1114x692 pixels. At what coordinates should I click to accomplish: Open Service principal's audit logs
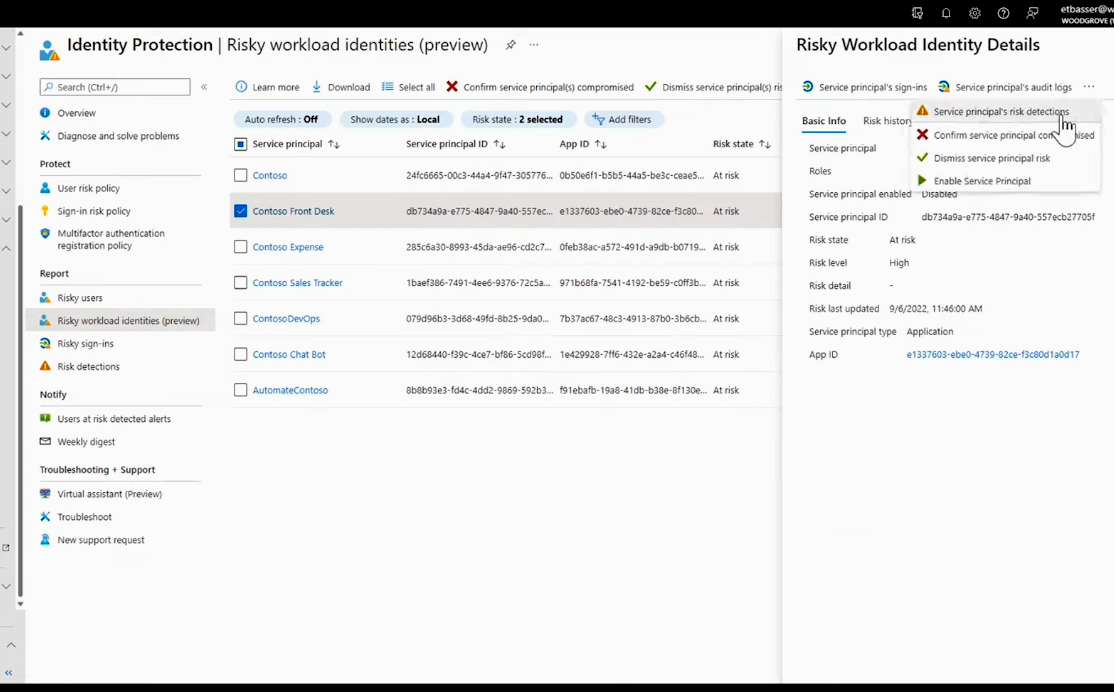[x=1005, y=87]
